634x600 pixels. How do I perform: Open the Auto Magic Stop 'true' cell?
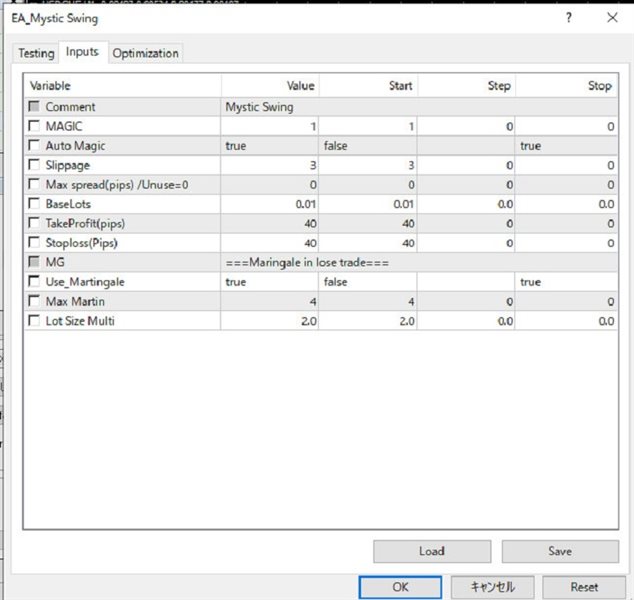566,146
